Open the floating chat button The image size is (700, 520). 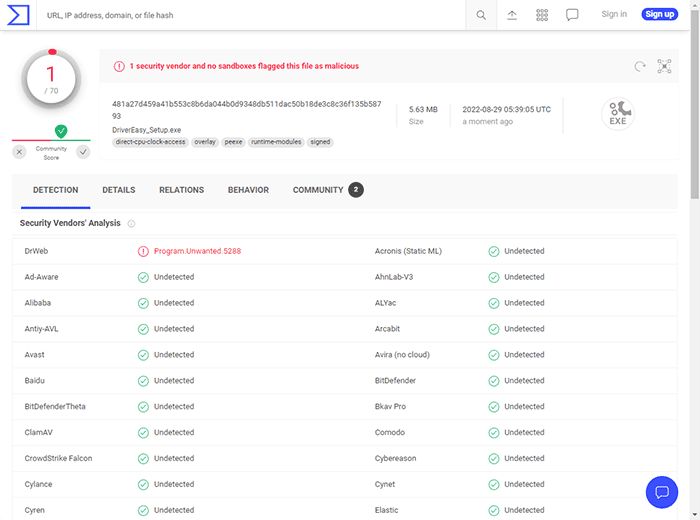pyautogui.click(x=662, y=492)
